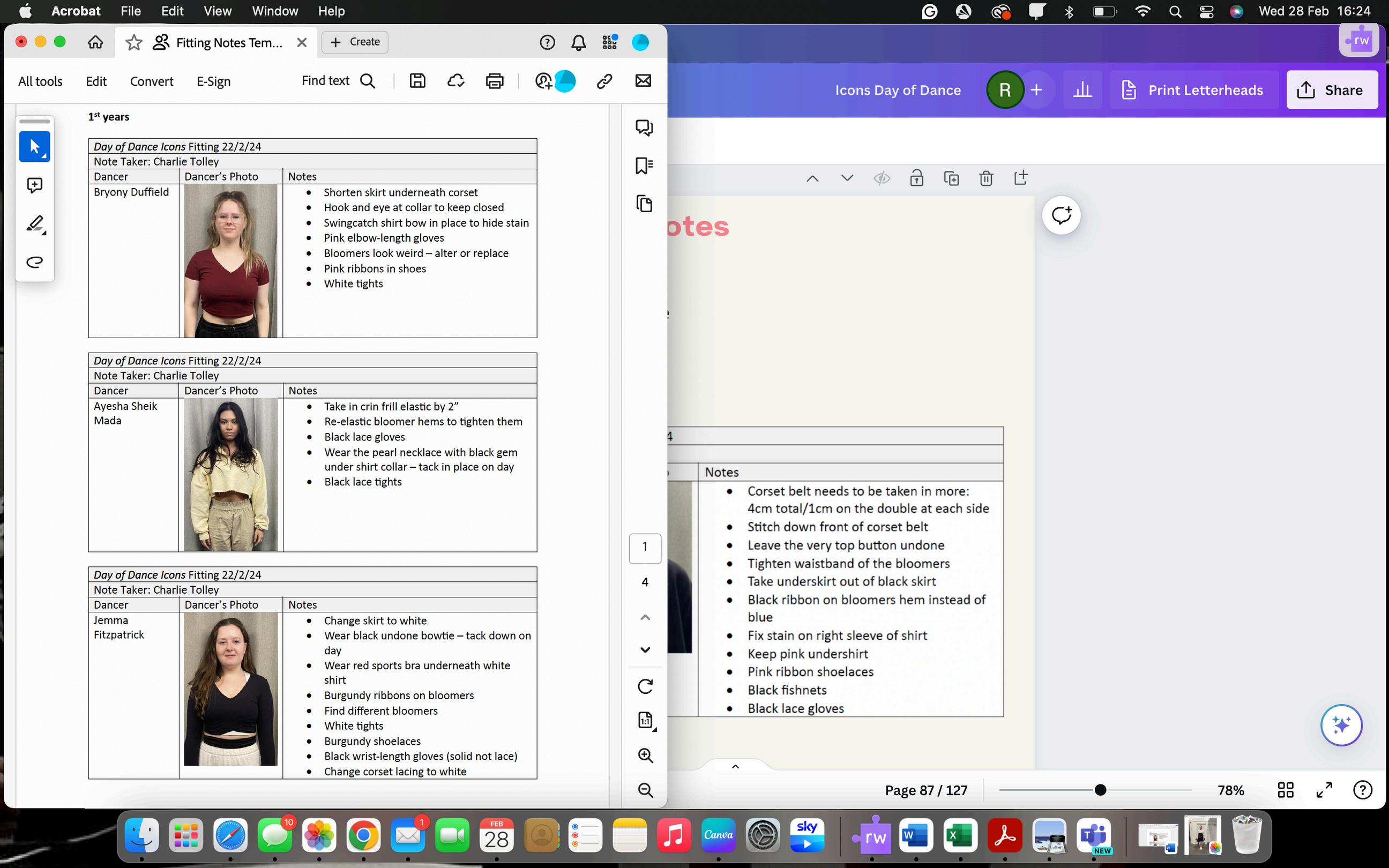Adjust the Canva zoom slider handle
This screenshot has height=868, width=1389.
[1100, 790]
